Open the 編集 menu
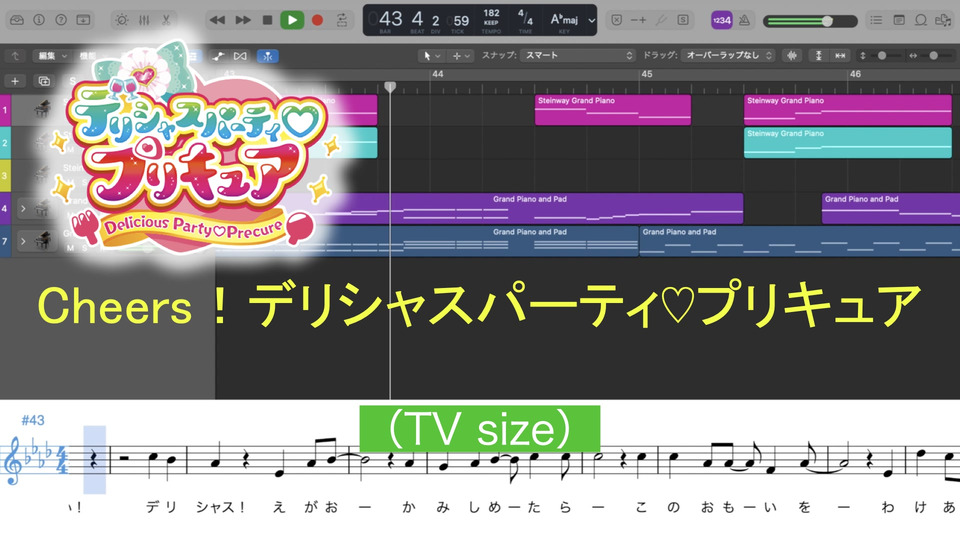Image resolution: width=960 pixels, height=540 pixels. pos(52,56)
